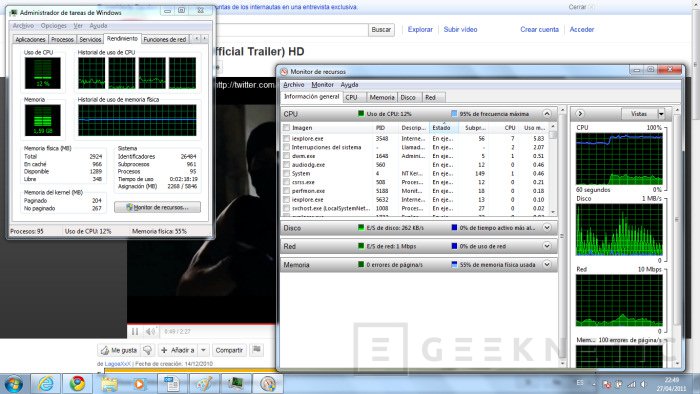Click the Task Manager title bar icon
Image resolution: width=700 pixels, height=394 pixels.
[13, 12]
